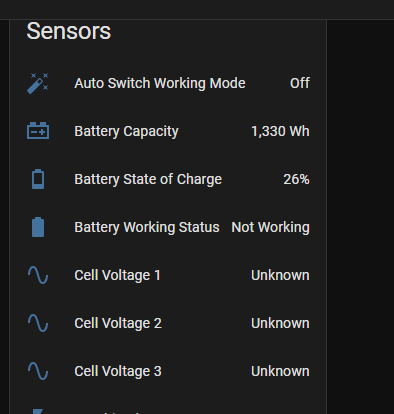Select the battery outline icon for State of Charge
Screen dimensions: 394x414
point(38,179)
